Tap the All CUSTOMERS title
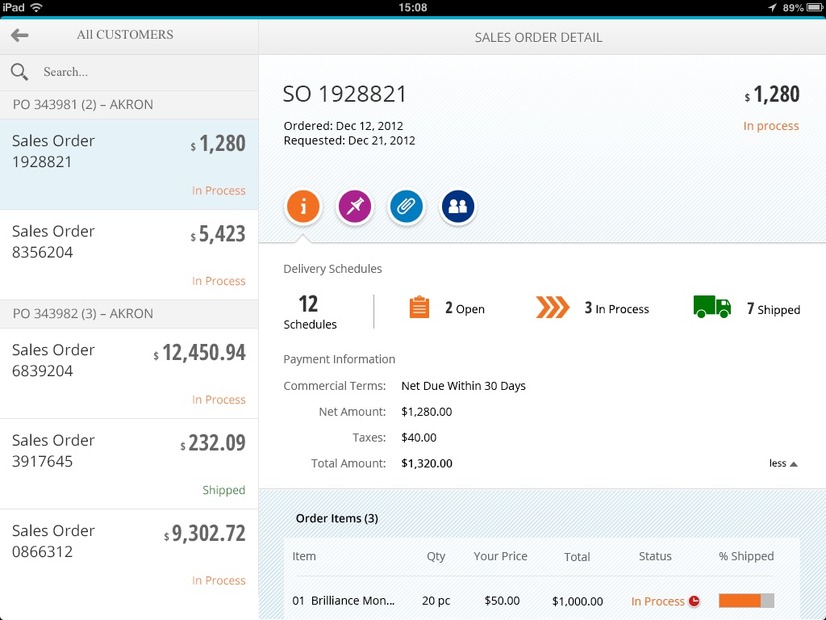 click(x=125, y=35)
